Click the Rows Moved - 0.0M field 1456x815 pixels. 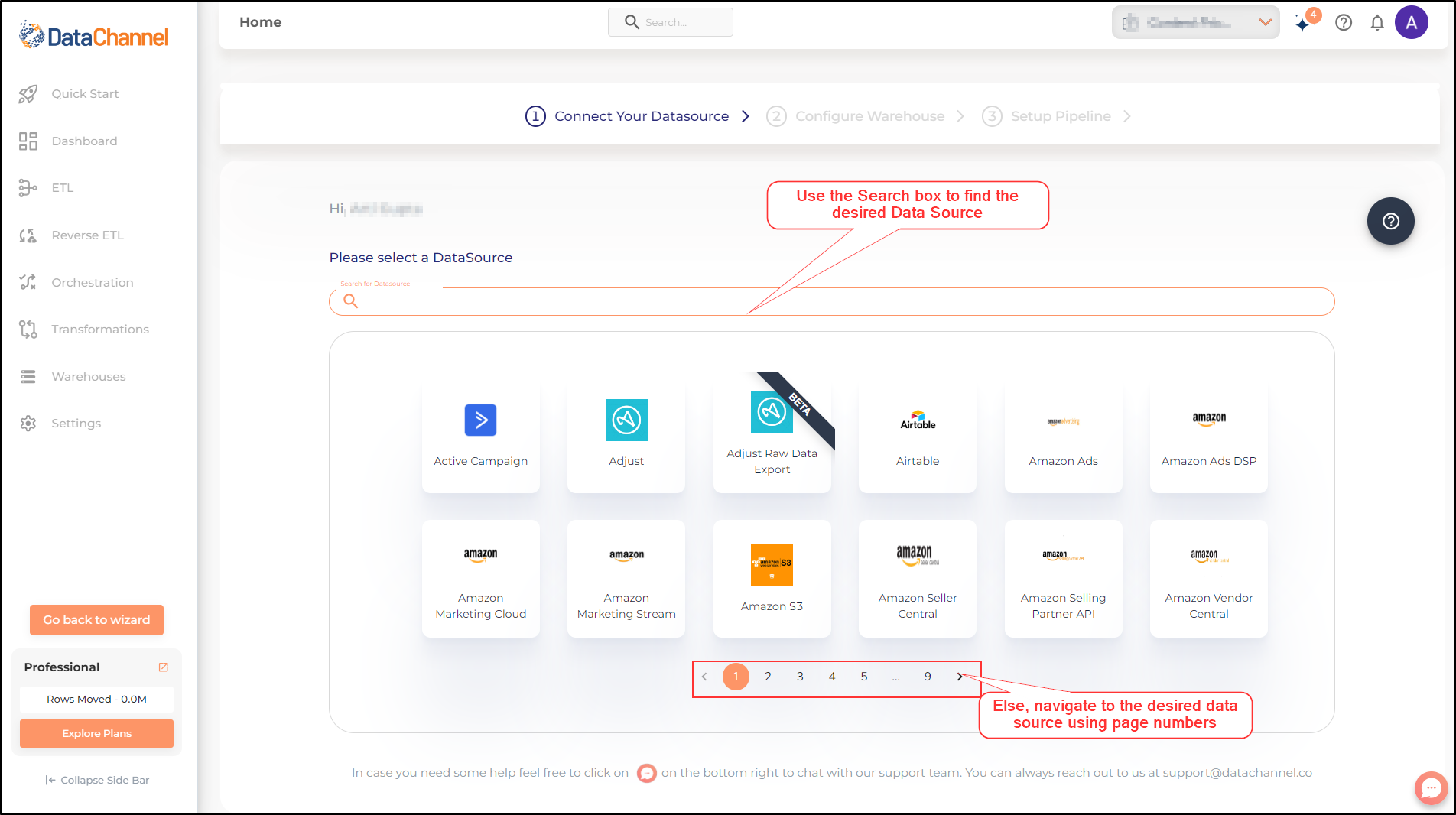tap(96, 700)
